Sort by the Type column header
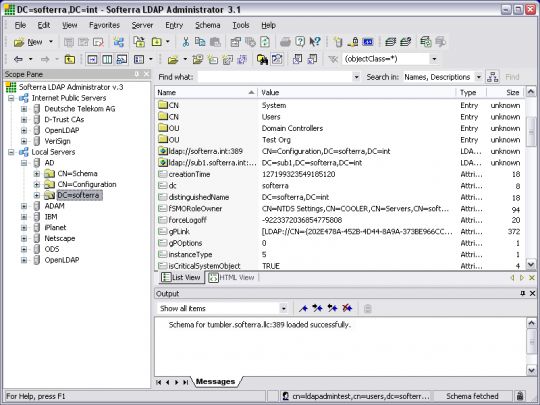This screenshot has width=540, height=405. click(471, 92)
